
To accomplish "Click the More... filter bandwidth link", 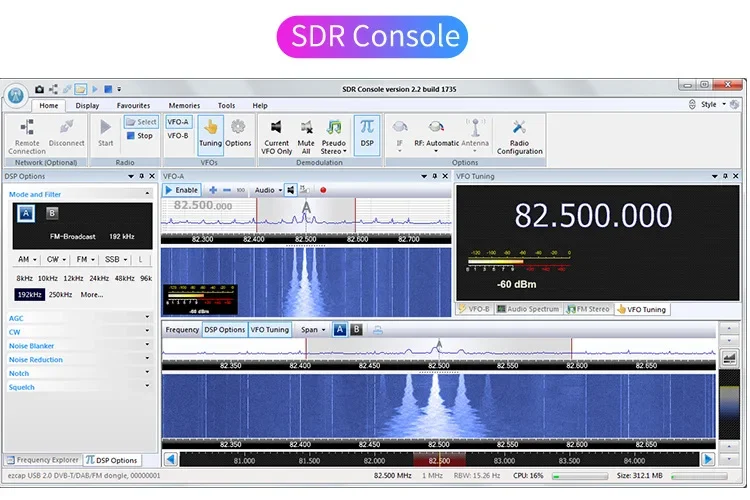I will 92,294.
